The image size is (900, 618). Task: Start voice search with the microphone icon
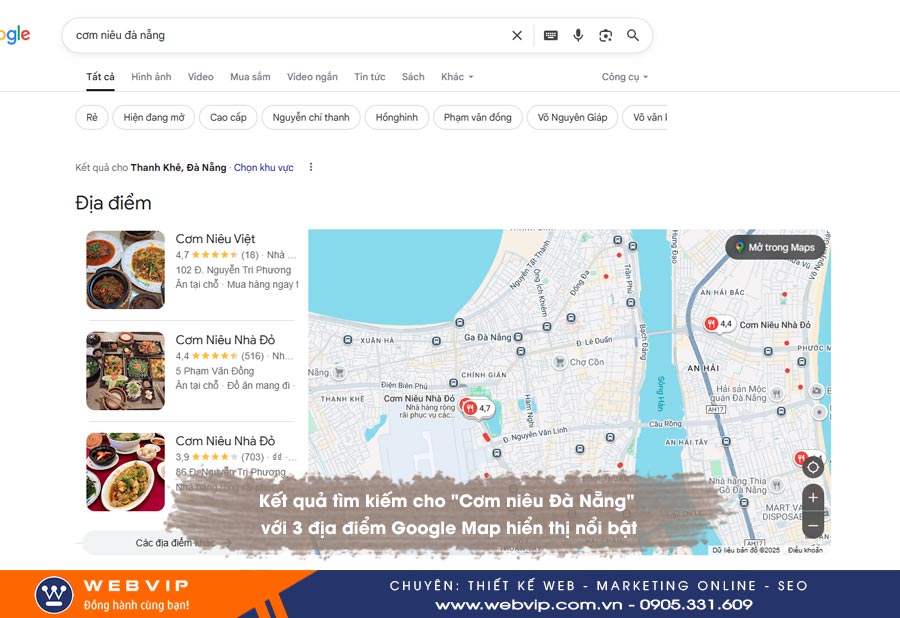click(578, 36)
